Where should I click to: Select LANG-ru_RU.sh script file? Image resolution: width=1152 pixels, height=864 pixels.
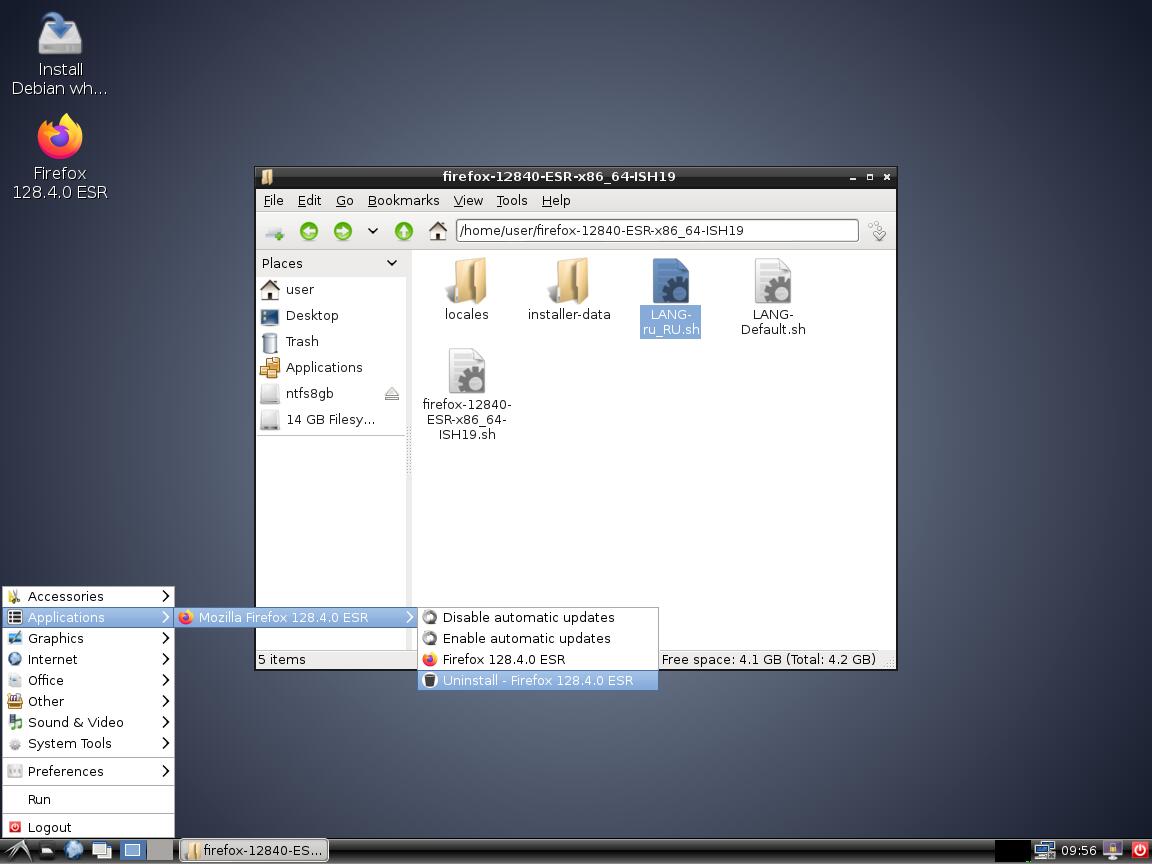click(670, 297)
